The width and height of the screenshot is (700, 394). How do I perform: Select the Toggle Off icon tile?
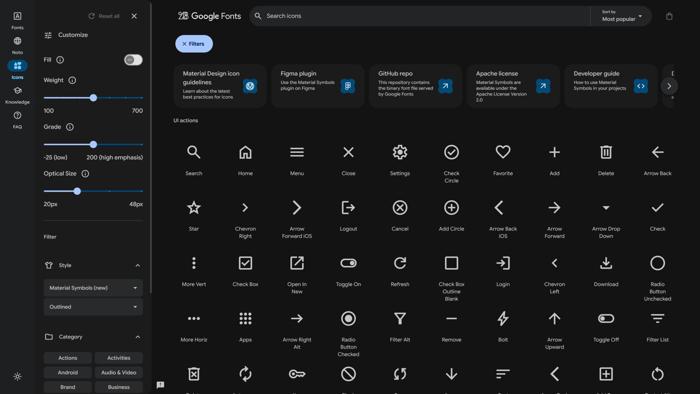pyautogui.click(x=606, y=326)
